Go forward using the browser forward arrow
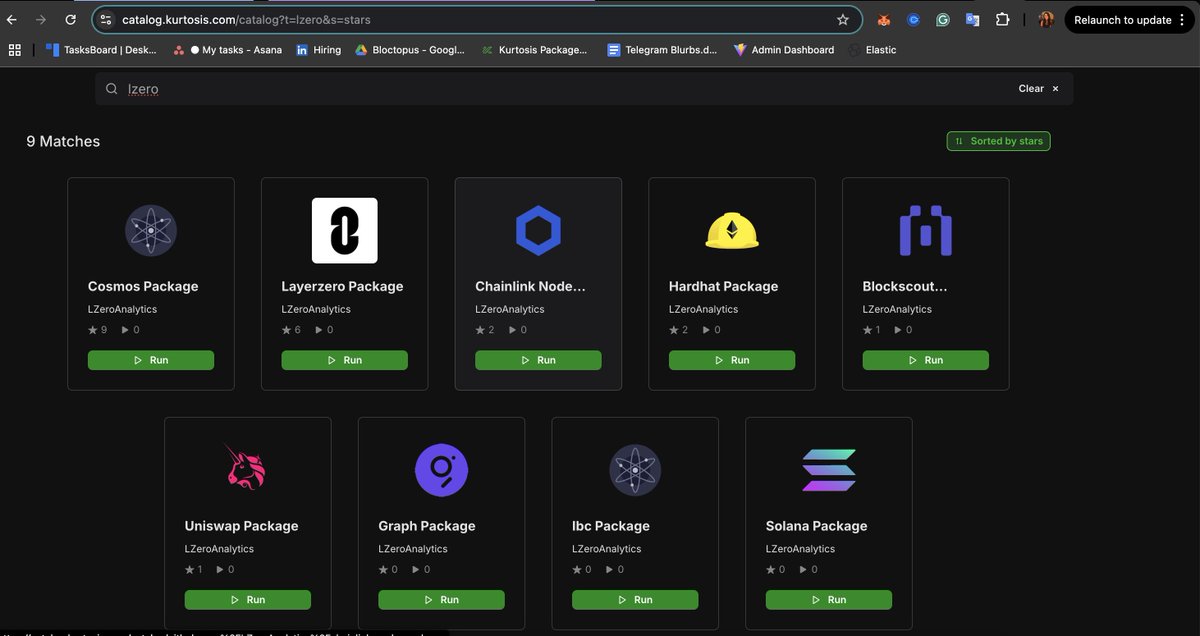The width and height of the screenshot is (1200, 636). tap(41, 19)
